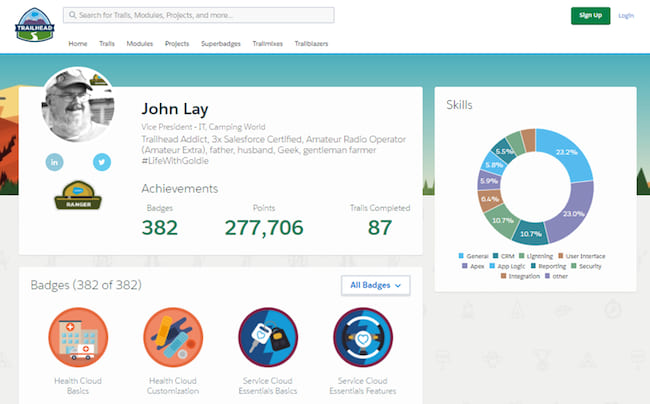Click the search magnifier icon
The width and height of the screenshot is (650, 404).
(x=70, y=16)
